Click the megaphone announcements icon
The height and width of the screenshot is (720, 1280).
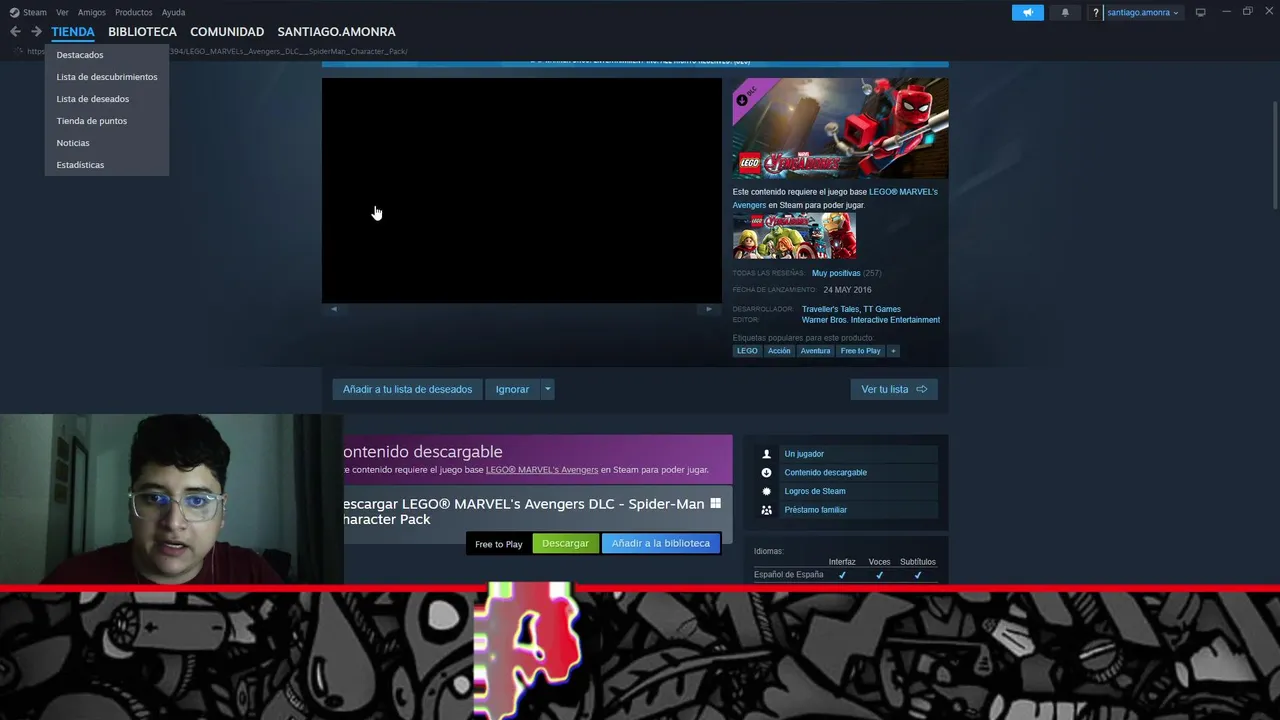pyautogui.click(x=1027, y=12)
